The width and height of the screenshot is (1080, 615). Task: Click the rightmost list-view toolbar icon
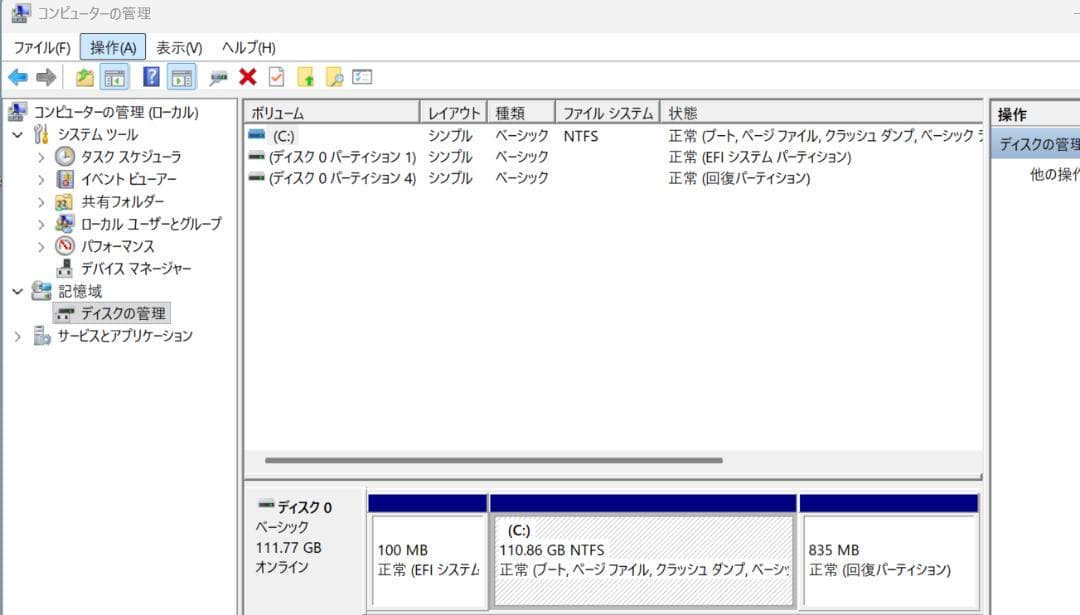(363, 77)
